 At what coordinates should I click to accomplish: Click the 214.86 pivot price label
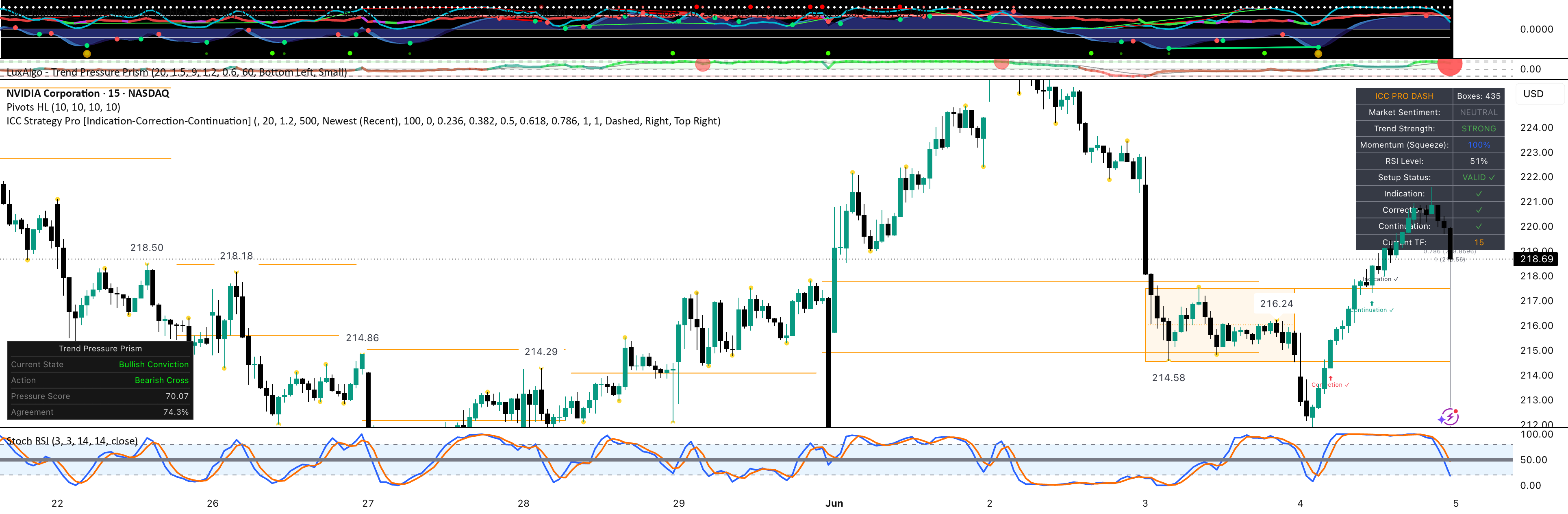pyautogui.click(x=362, y=338)
